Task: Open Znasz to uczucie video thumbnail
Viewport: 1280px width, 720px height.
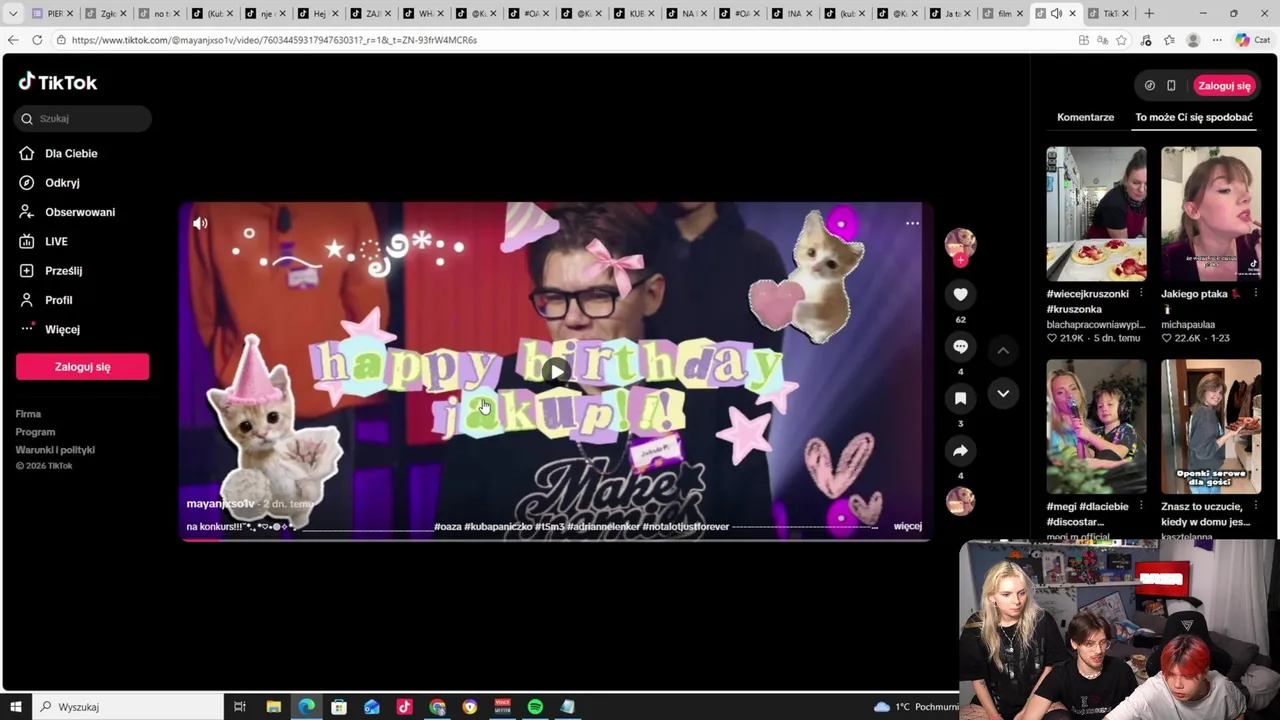Action: coord(1211,427)
